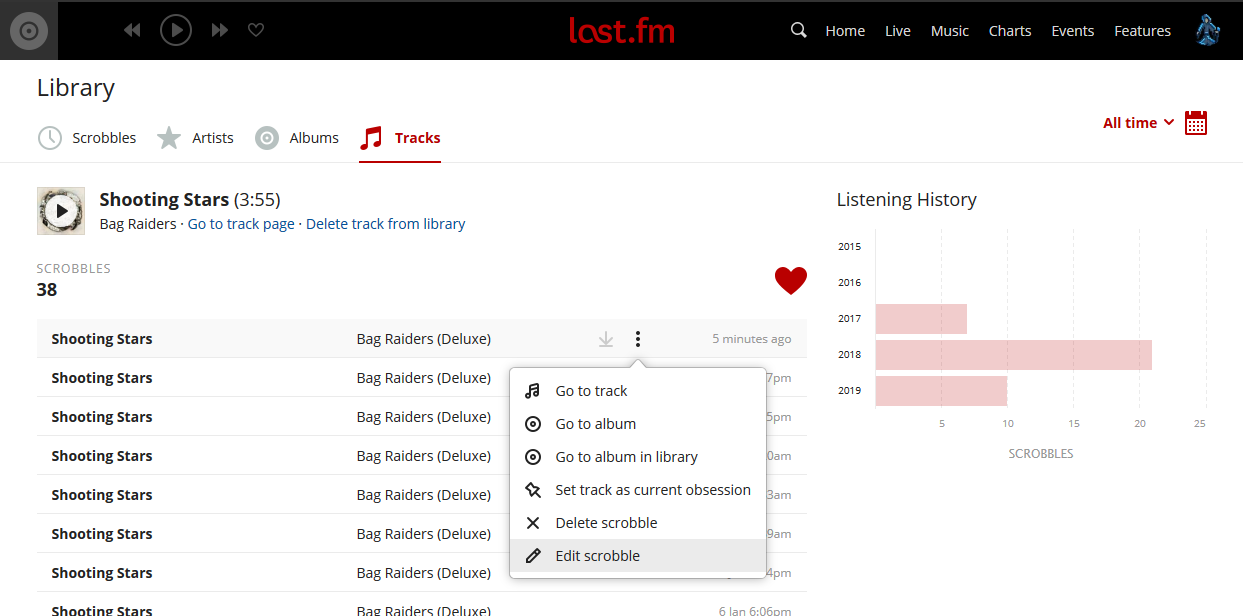
Task: Choose Go to album in library
Action: (x=638, y=457)
